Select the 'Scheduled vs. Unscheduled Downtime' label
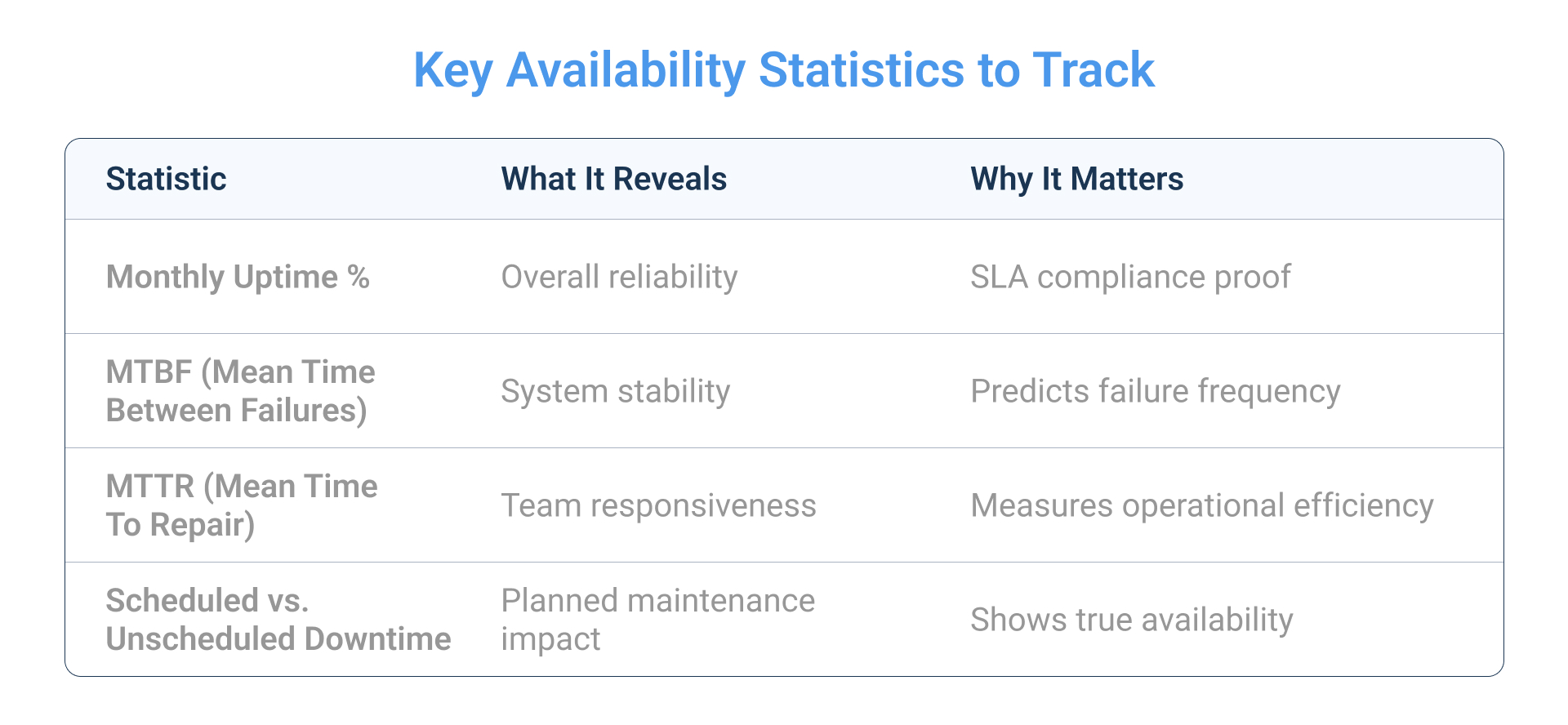Viewport: 1568px width, 725px height. pyautogui.click(x=278, y=620)
